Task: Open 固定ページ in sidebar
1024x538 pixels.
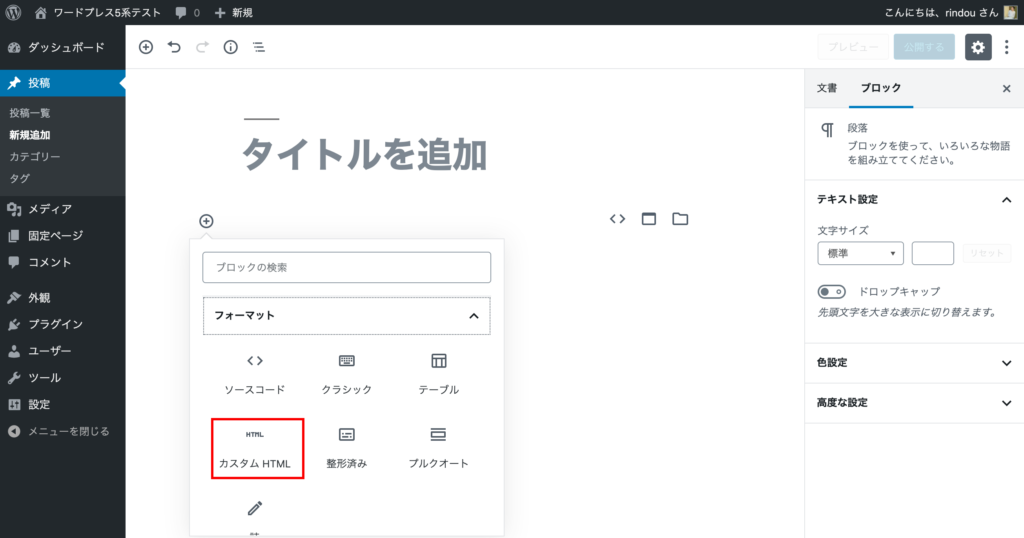Action: coord(63,236)
